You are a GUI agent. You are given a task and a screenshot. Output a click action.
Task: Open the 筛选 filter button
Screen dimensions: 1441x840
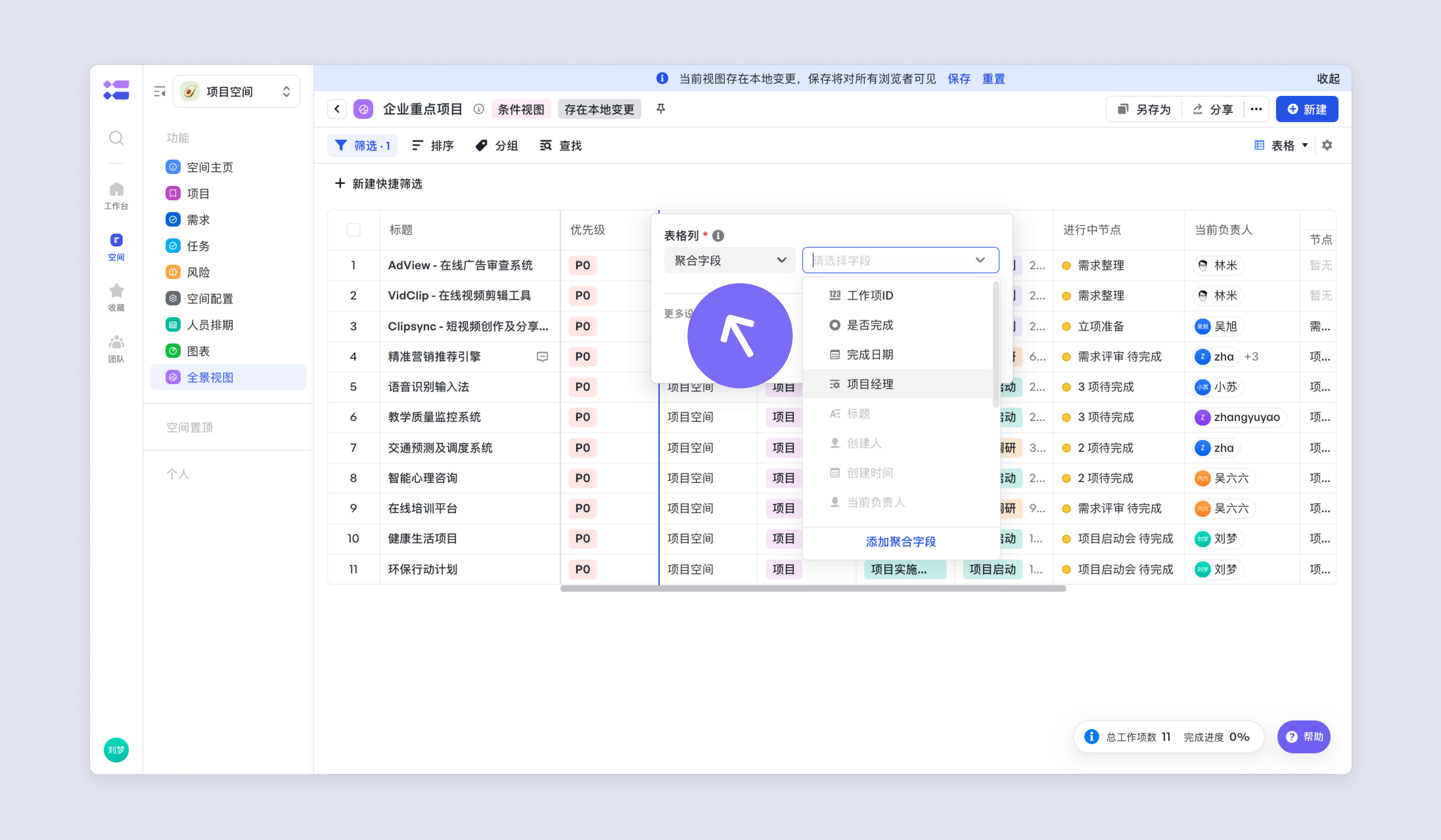[x=362, y=146]
